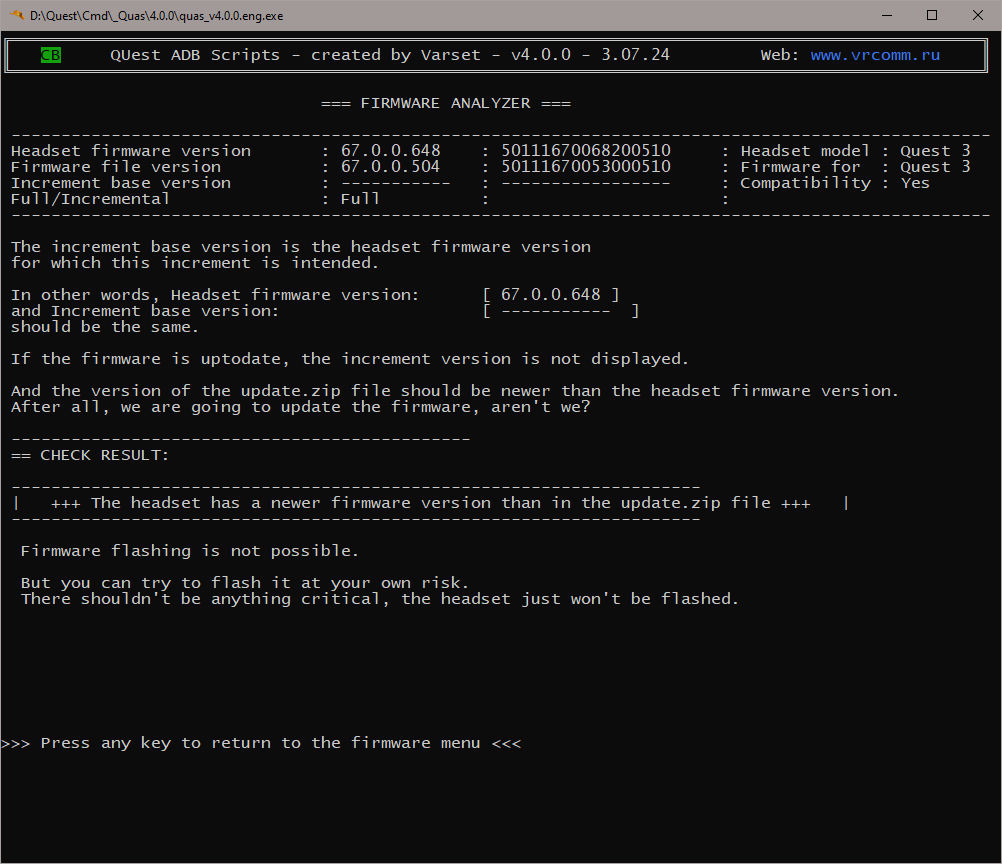
Task: Click the app icon in the title bar
Action: [x=17, y=15]
